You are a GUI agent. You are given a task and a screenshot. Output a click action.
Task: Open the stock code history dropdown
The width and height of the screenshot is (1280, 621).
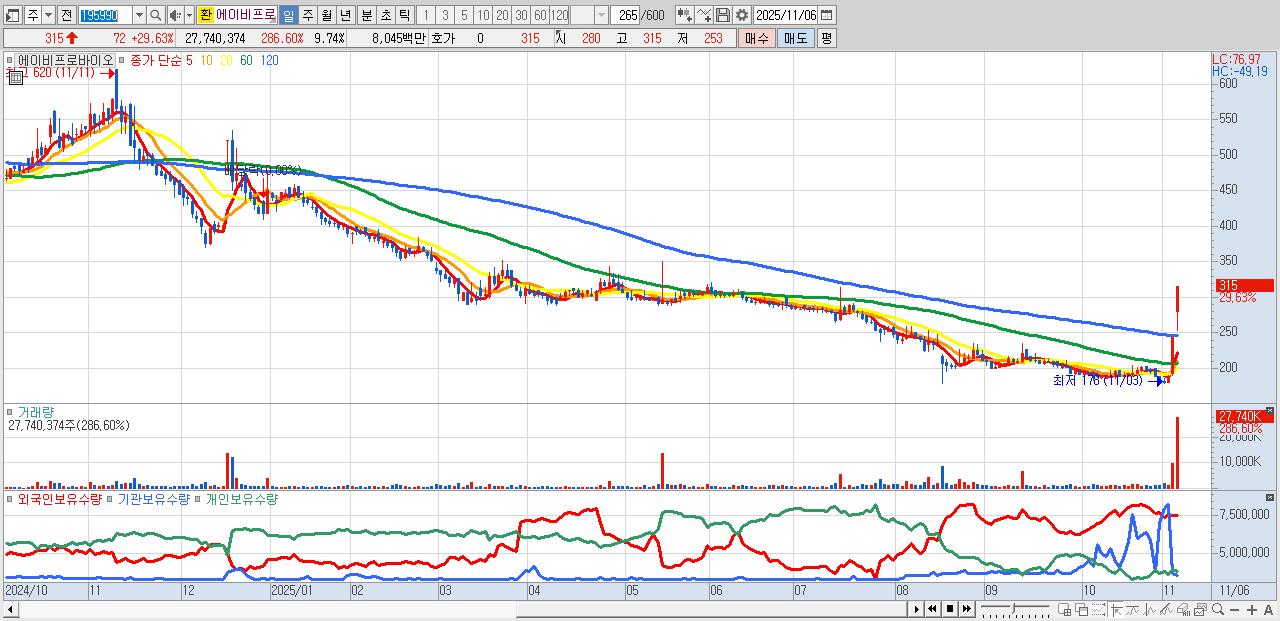[x=140, y=15]
